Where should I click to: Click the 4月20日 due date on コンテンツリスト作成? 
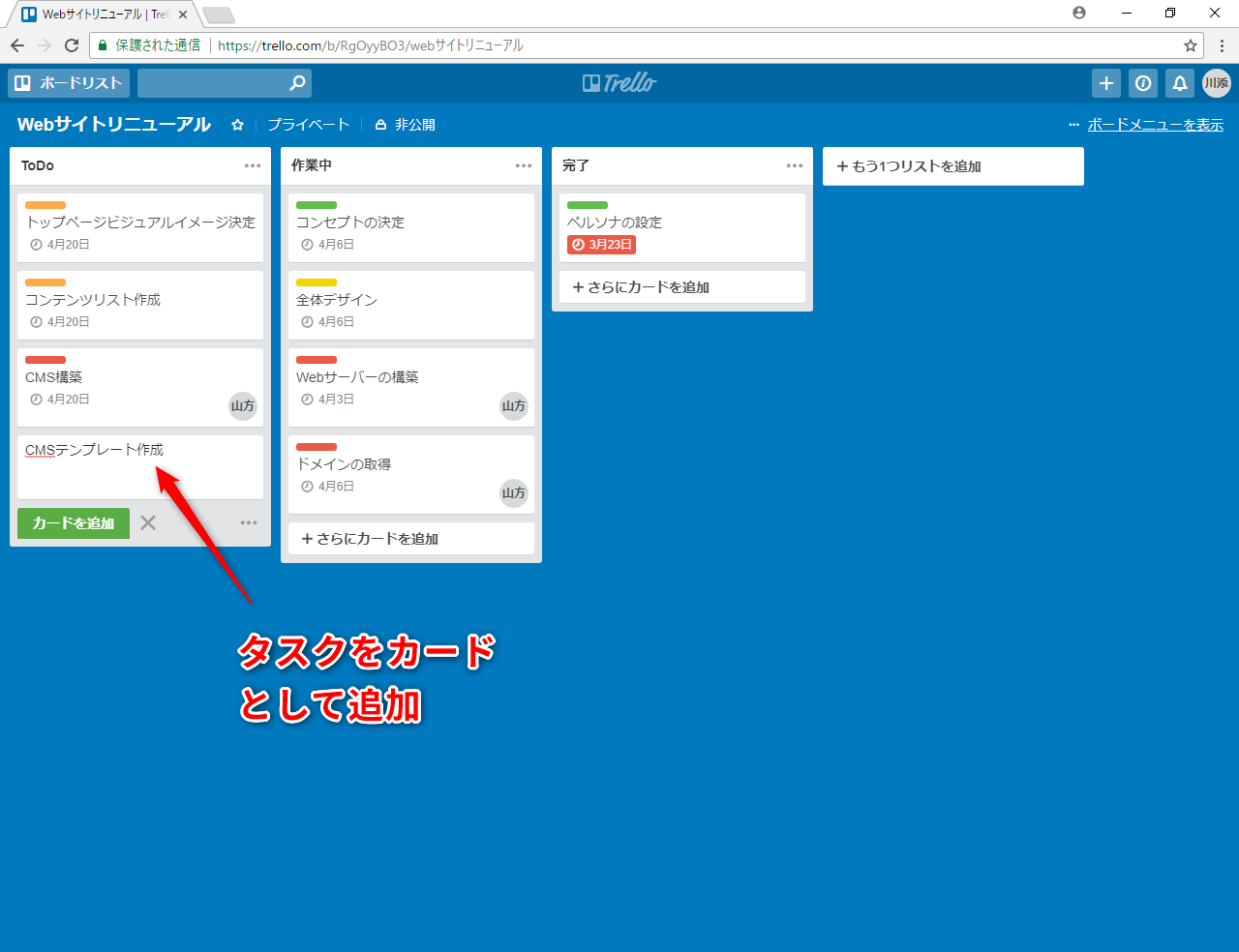tap(60, 322)
